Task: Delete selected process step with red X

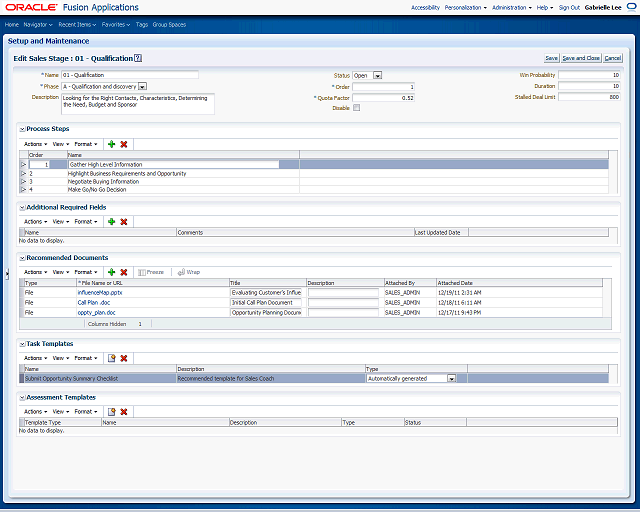Action: 124,144
